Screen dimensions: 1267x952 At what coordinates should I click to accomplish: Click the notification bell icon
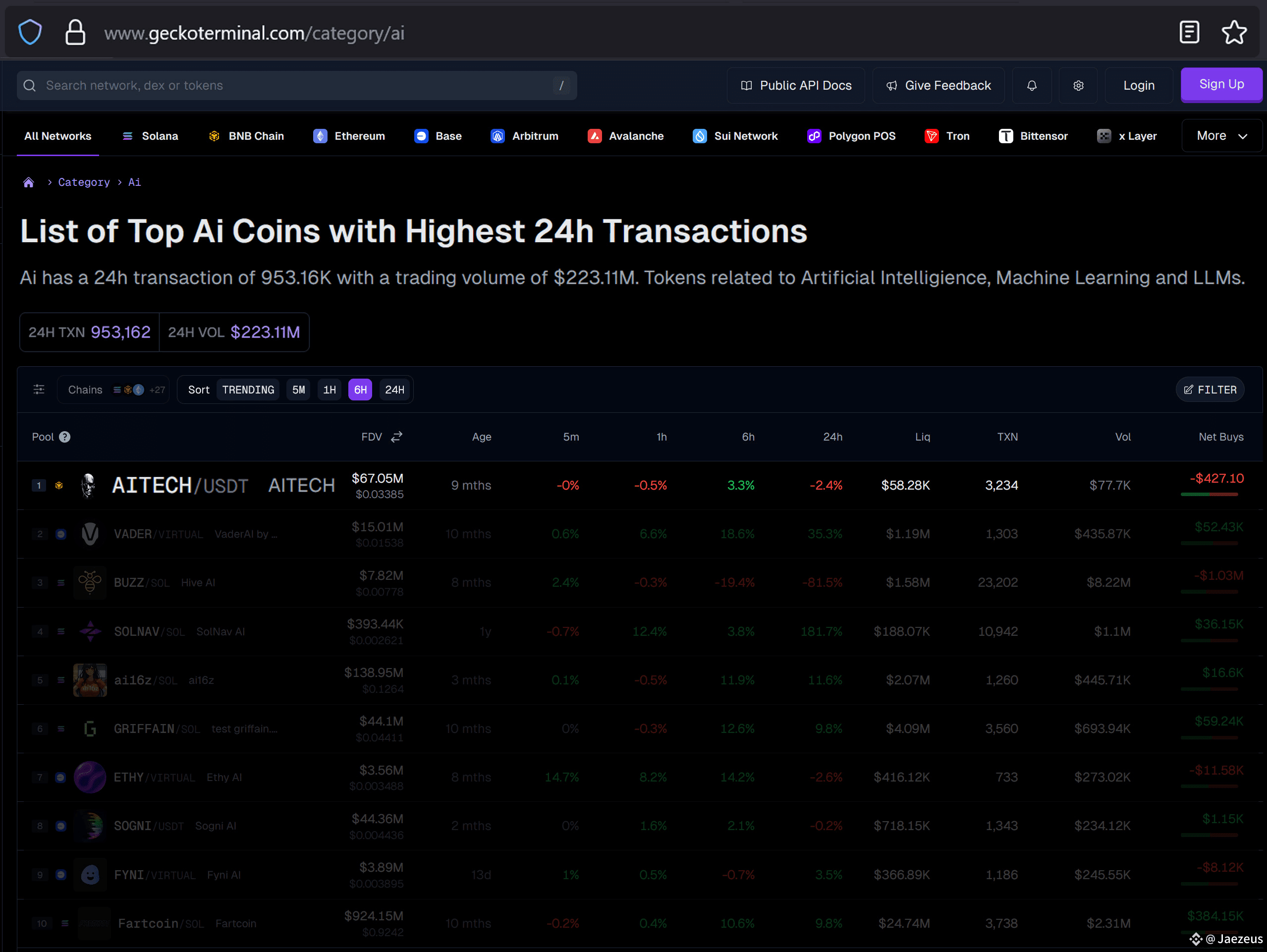1031,85
